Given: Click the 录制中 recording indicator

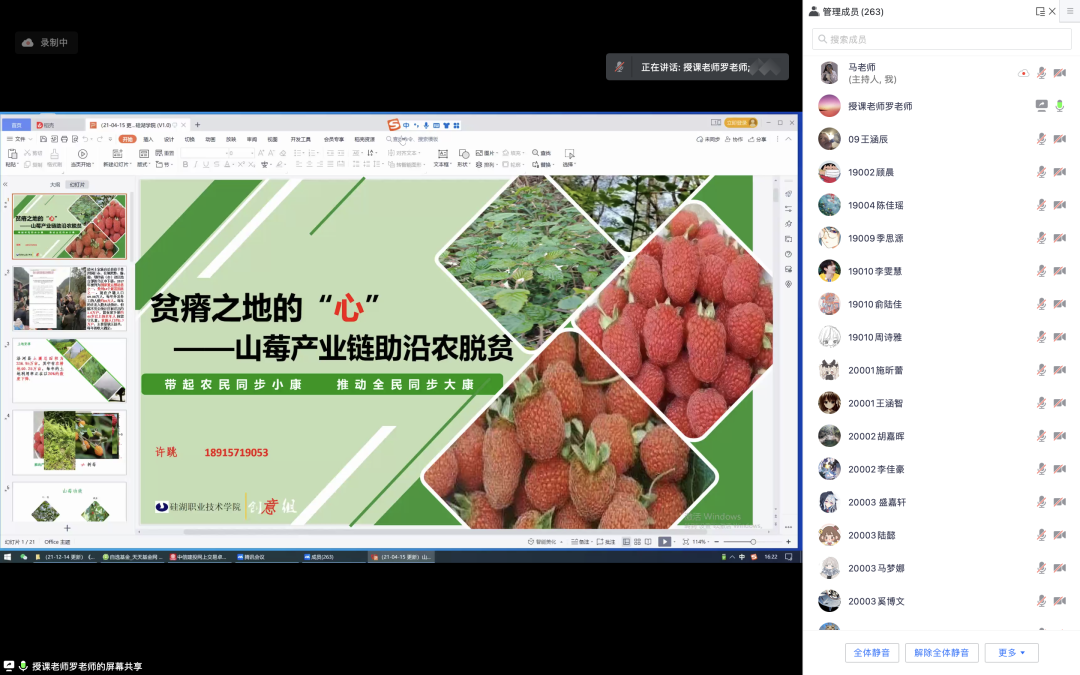Looking at the screenshot, I should click(46, 43).
